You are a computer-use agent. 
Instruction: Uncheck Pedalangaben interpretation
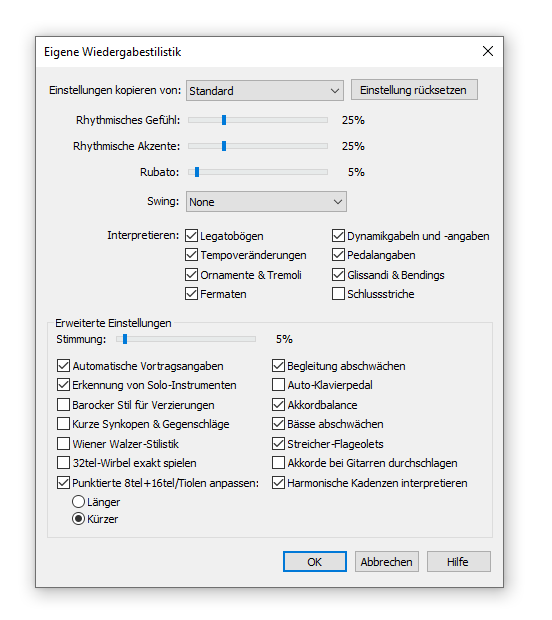[x=338, y=255]
